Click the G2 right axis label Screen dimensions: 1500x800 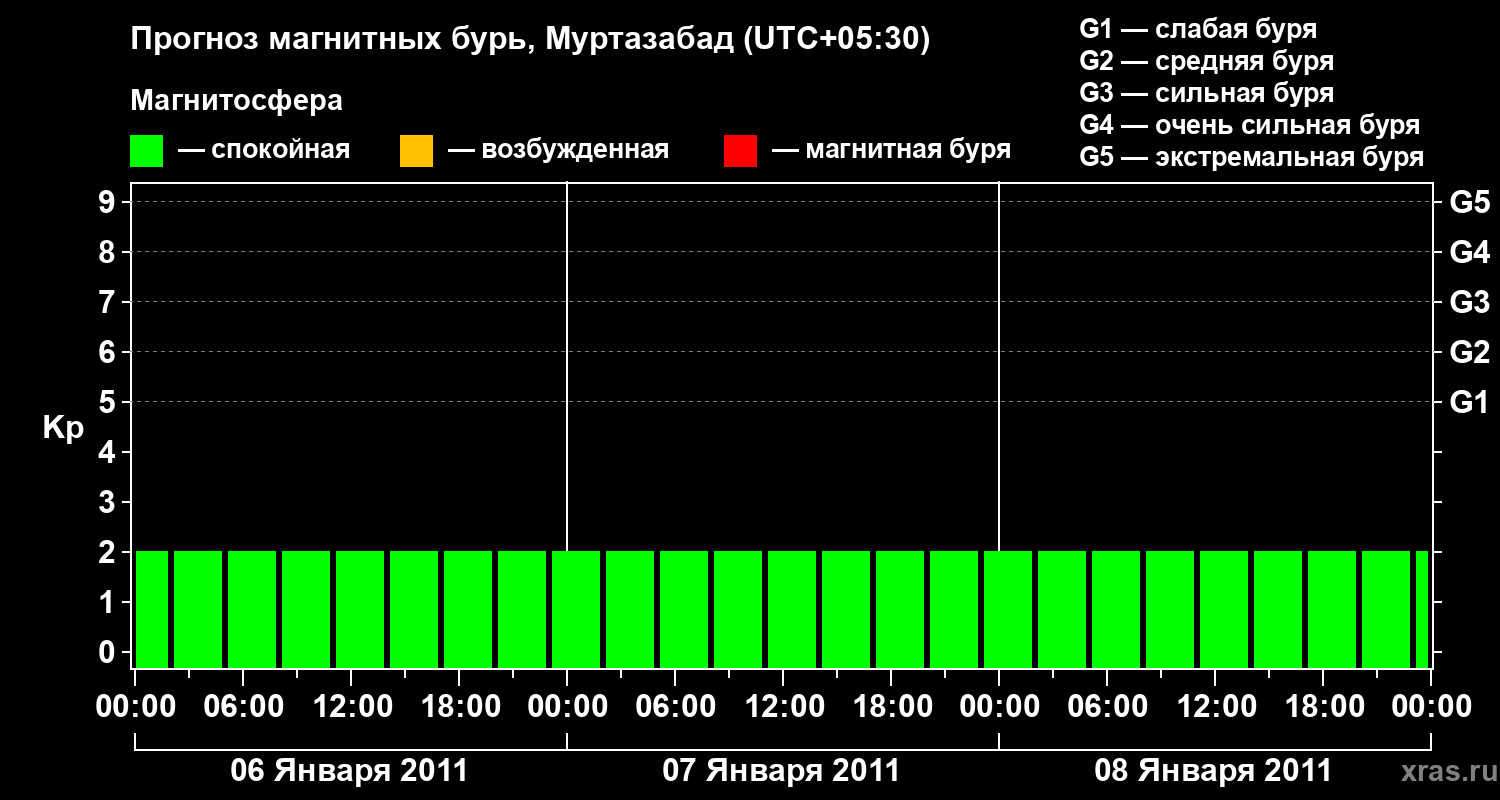(1469, 352)
